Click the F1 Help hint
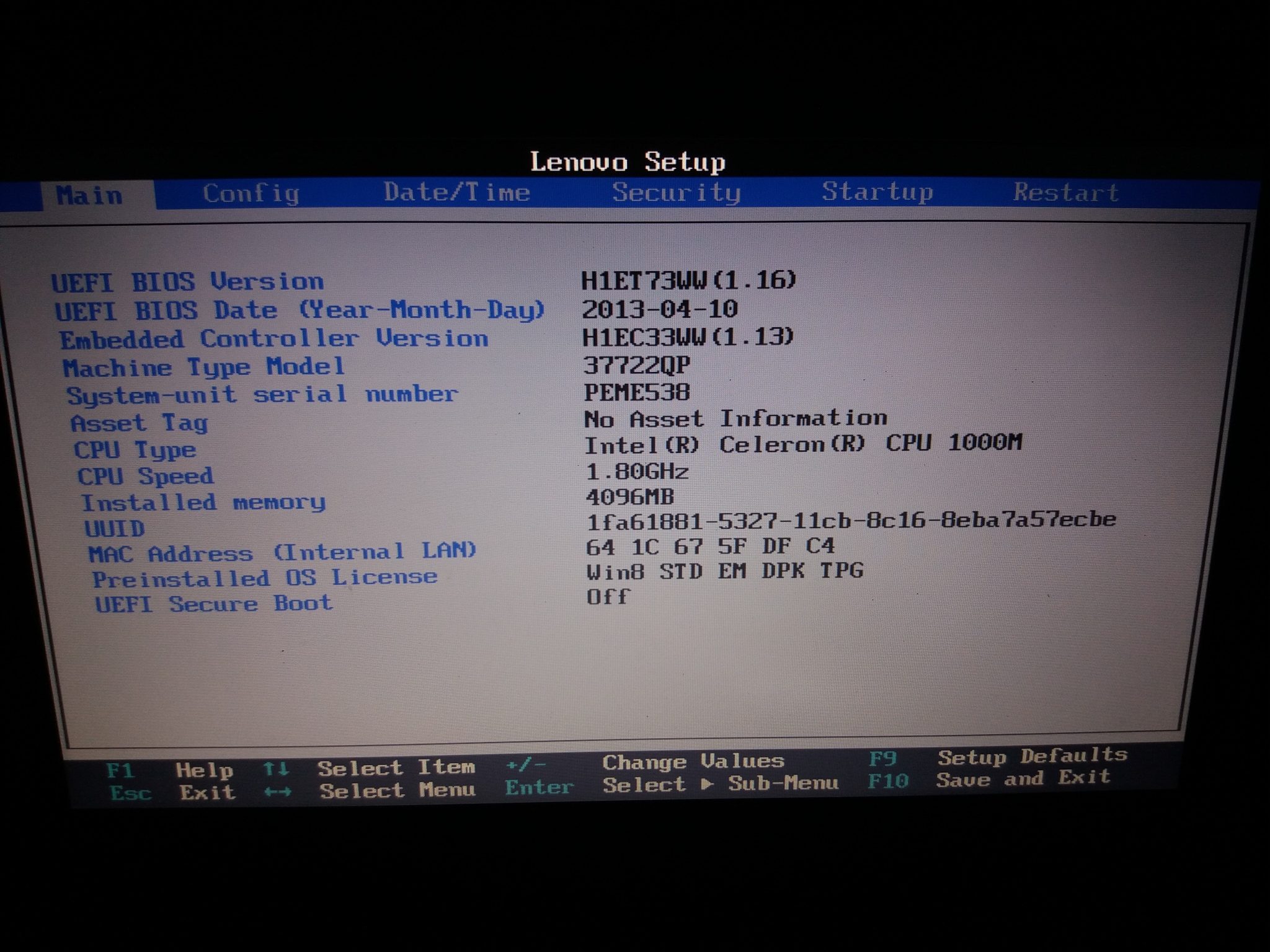 [x=171, y=770]
